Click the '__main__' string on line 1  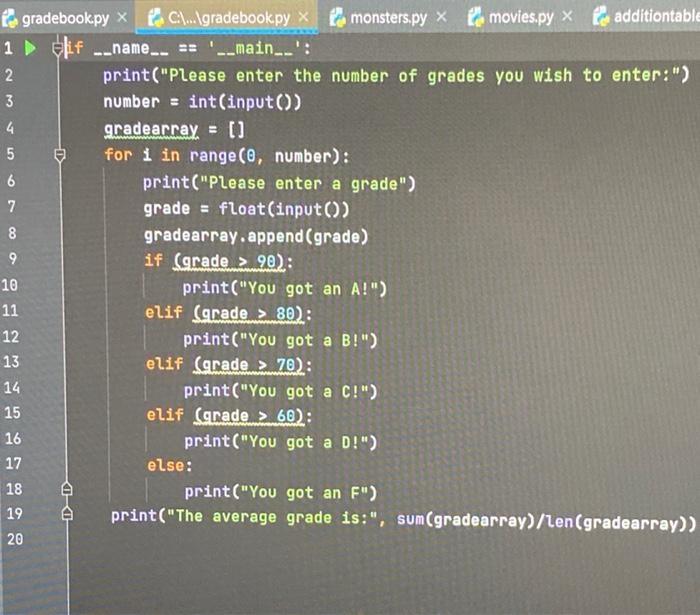[x=255, y=48]
